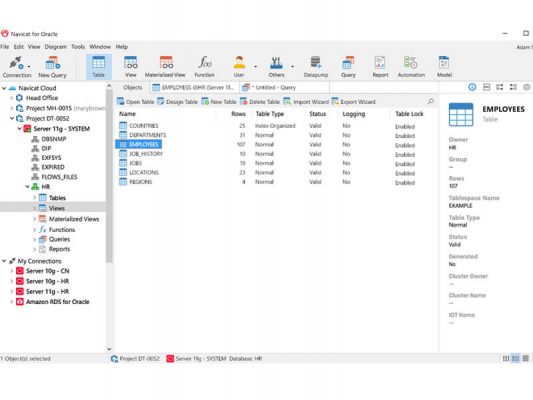This screenshot has height=400, width=533.
Task: Click the large EMPLOYEES table icon
Action: coord(461,115)
